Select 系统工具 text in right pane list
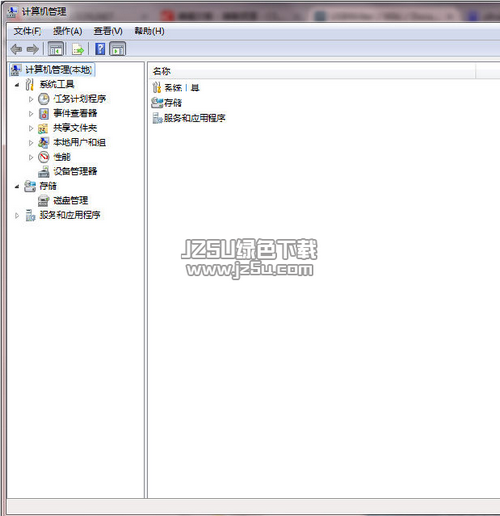The image size is (500, 516). [182, 88]
